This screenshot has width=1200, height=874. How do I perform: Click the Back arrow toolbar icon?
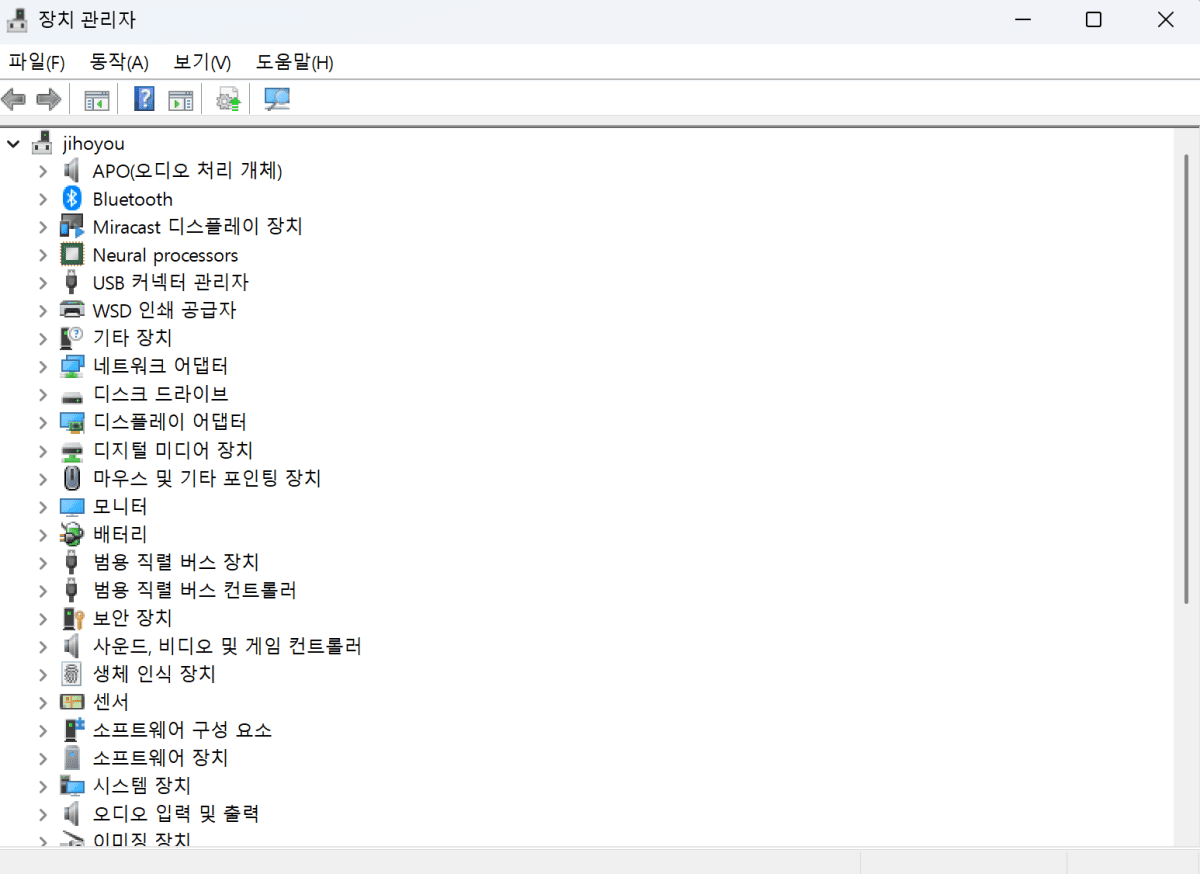14,99
